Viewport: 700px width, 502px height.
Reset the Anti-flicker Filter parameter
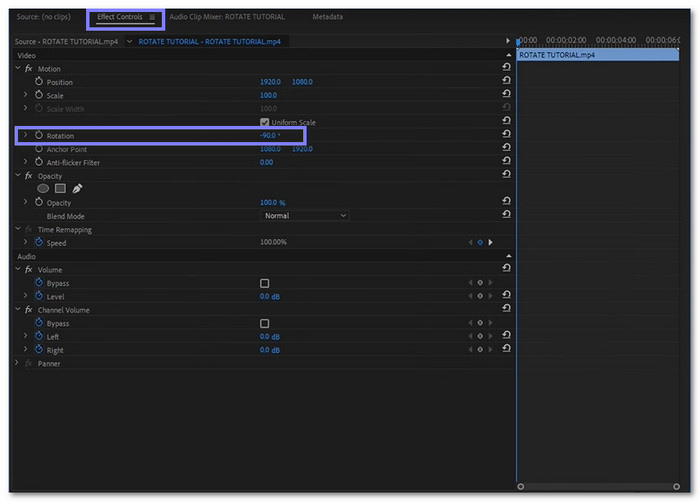tap(506, 160)
